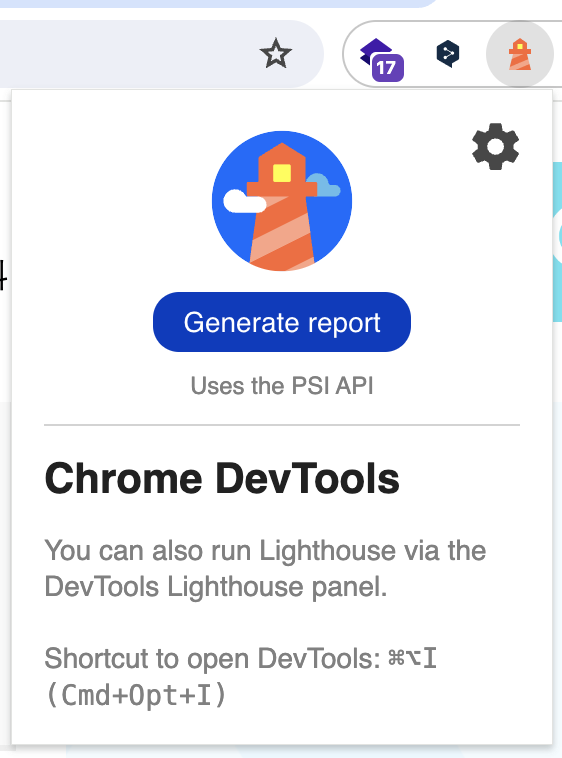The width and height of the screenshot is (562, 758).
Task: Click 'You can also run Lighthouse' paragraph
Action: click(x=265, y=568)
